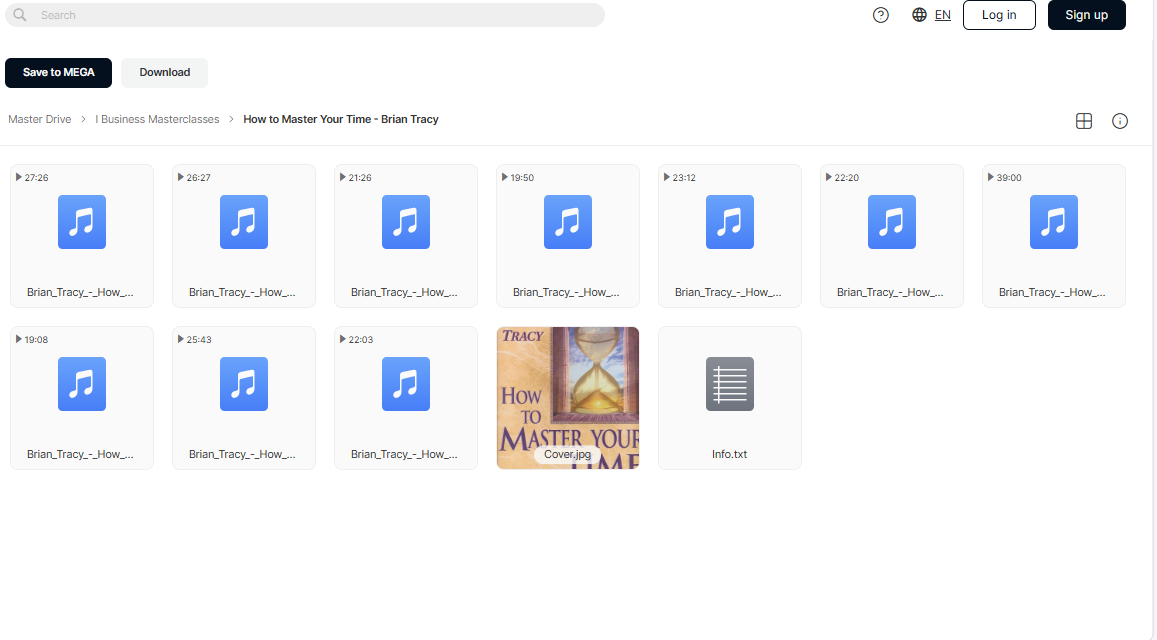Click file name under the 26:27 audio

pos(243,292)
